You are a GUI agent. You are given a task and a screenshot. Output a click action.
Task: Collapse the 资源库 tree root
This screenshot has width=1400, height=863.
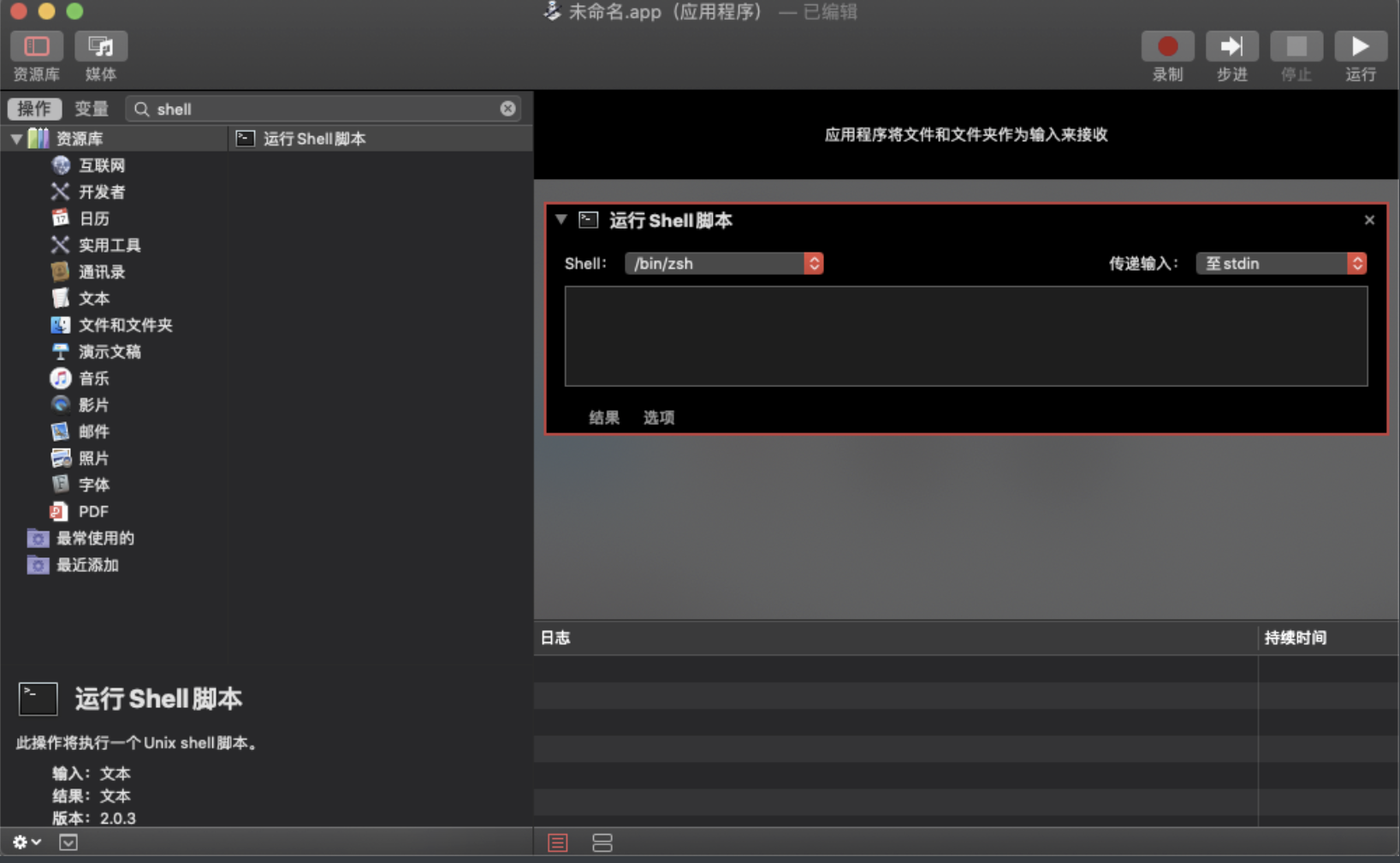(x=16, y=139)
